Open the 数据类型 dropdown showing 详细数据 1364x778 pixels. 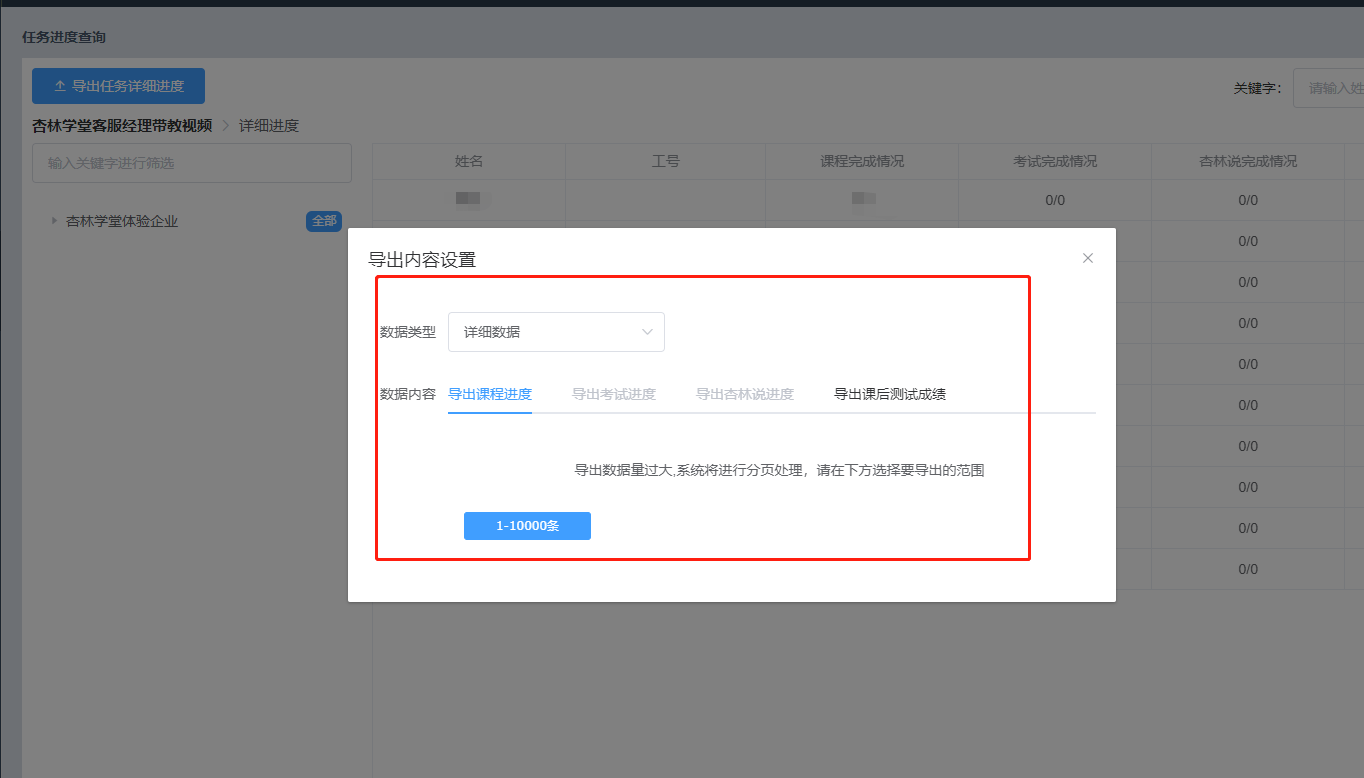(556, 332)
